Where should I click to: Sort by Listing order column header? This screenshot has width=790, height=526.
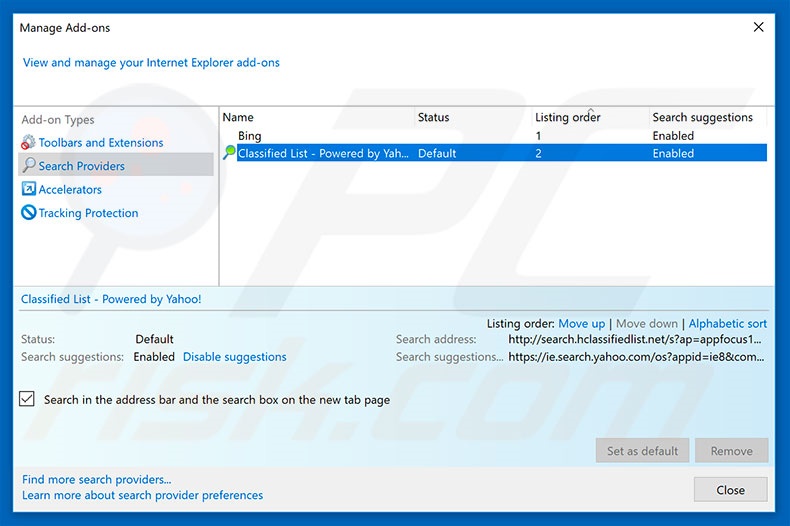(x=568, y=117)
